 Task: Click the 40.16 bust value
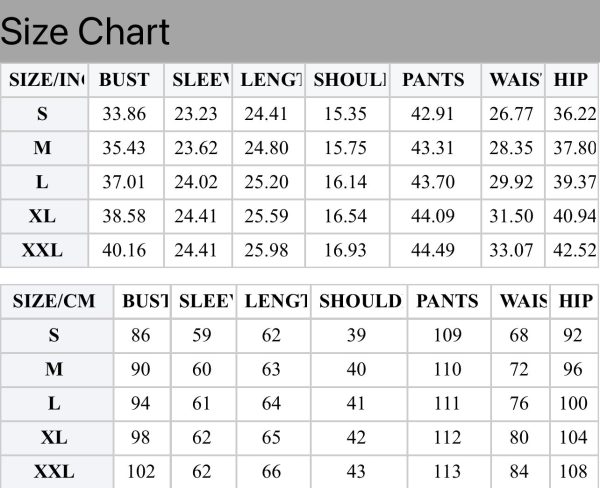126,250
